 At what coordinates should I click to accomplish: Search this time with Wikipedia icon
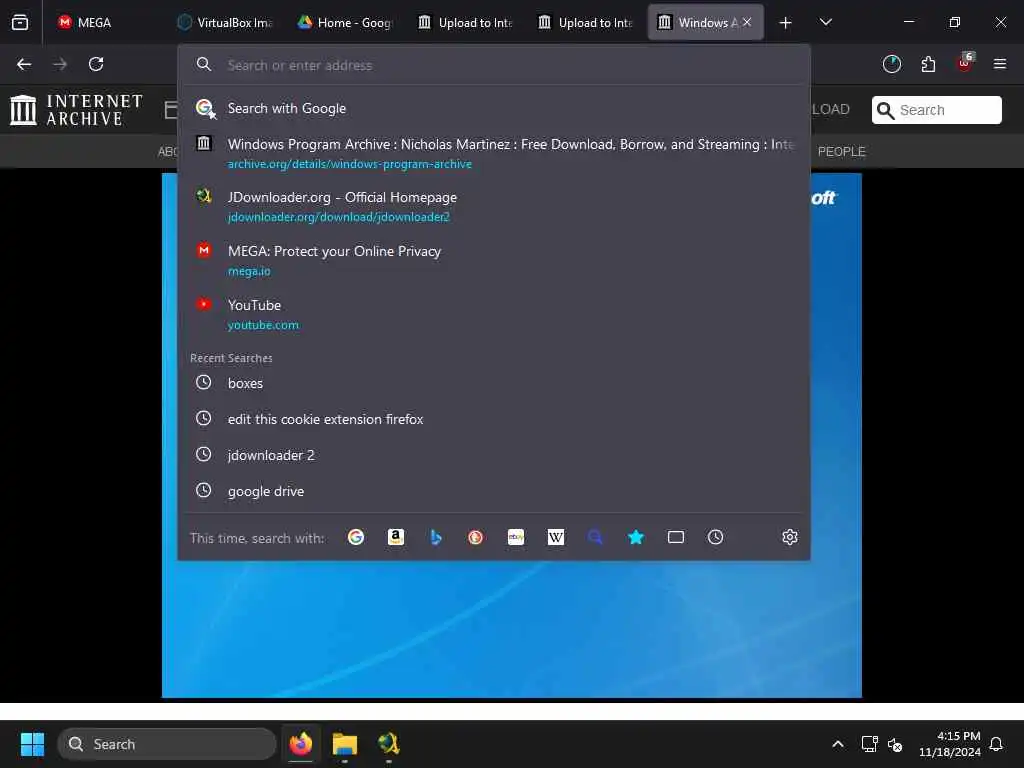click(556, 537)
